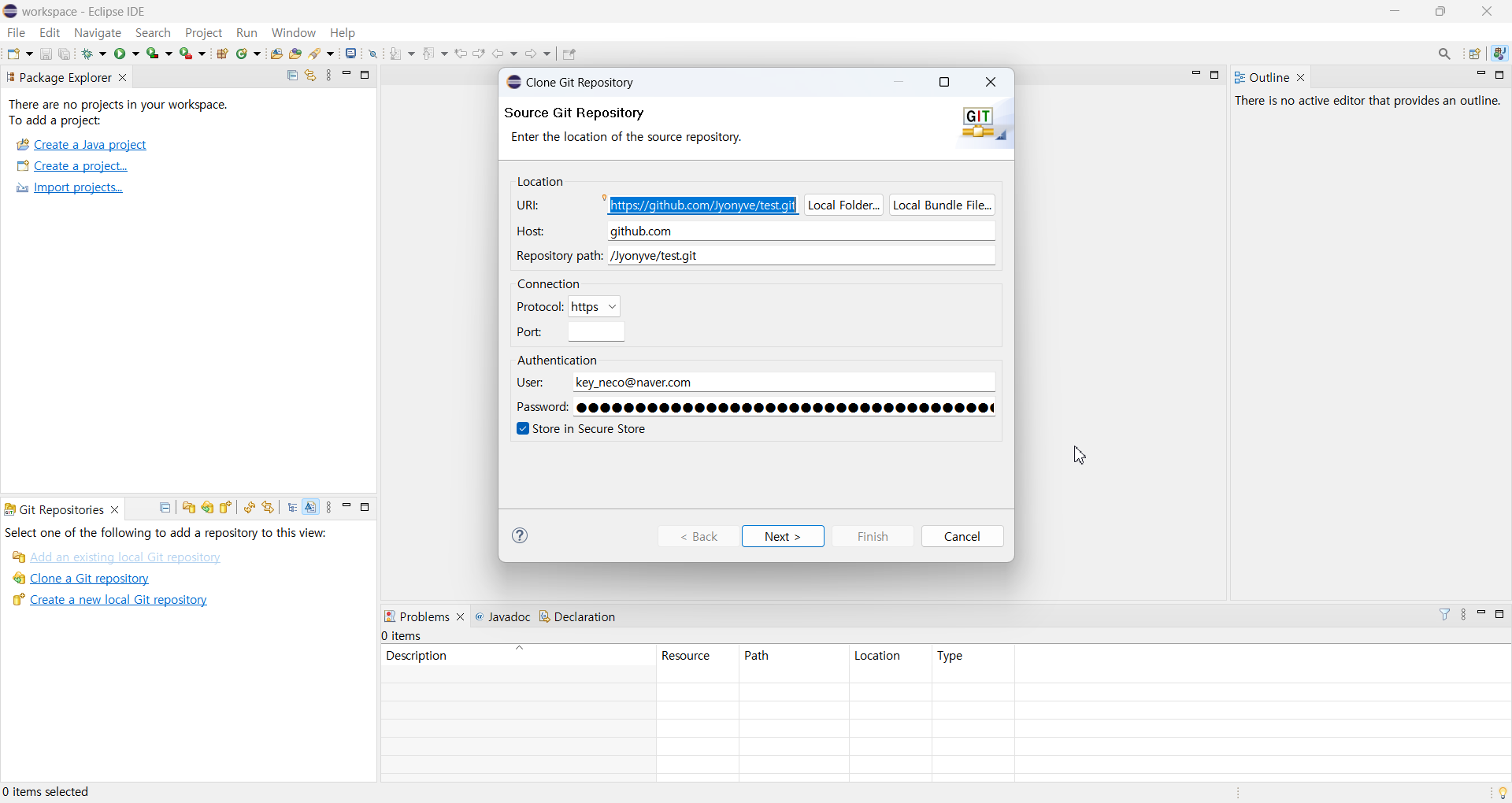Click the Local Folder... button
The width and height of the screenshot is (1512, 803).
(x=844, y=205)
